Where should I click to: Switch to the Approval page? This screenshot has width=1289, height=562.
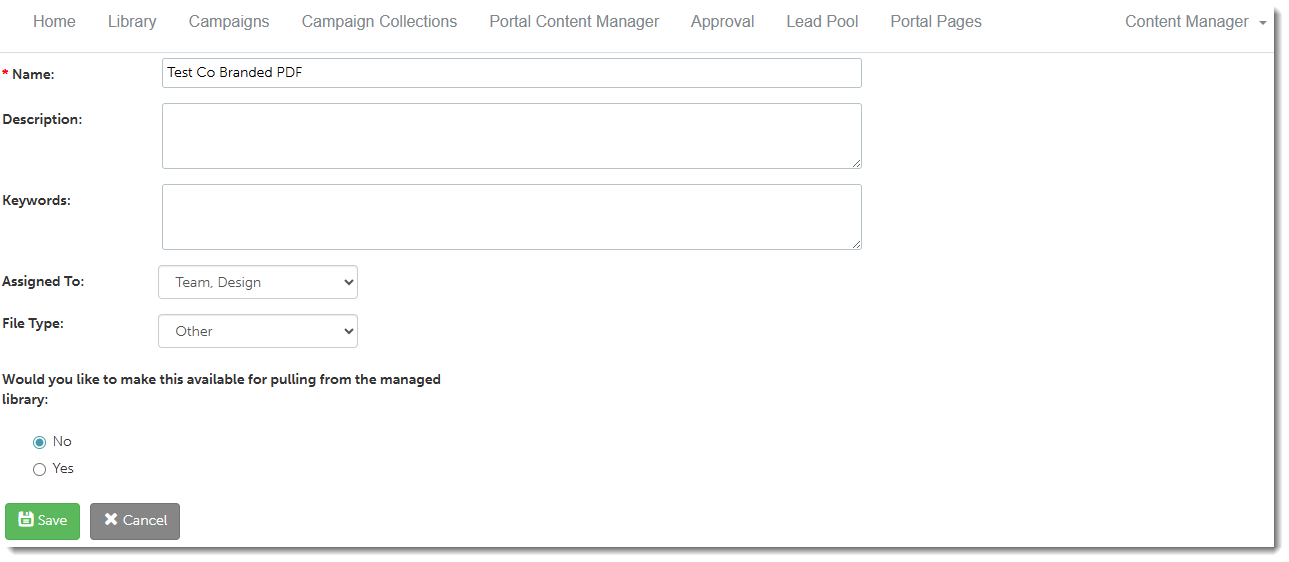tap(722, 22)
